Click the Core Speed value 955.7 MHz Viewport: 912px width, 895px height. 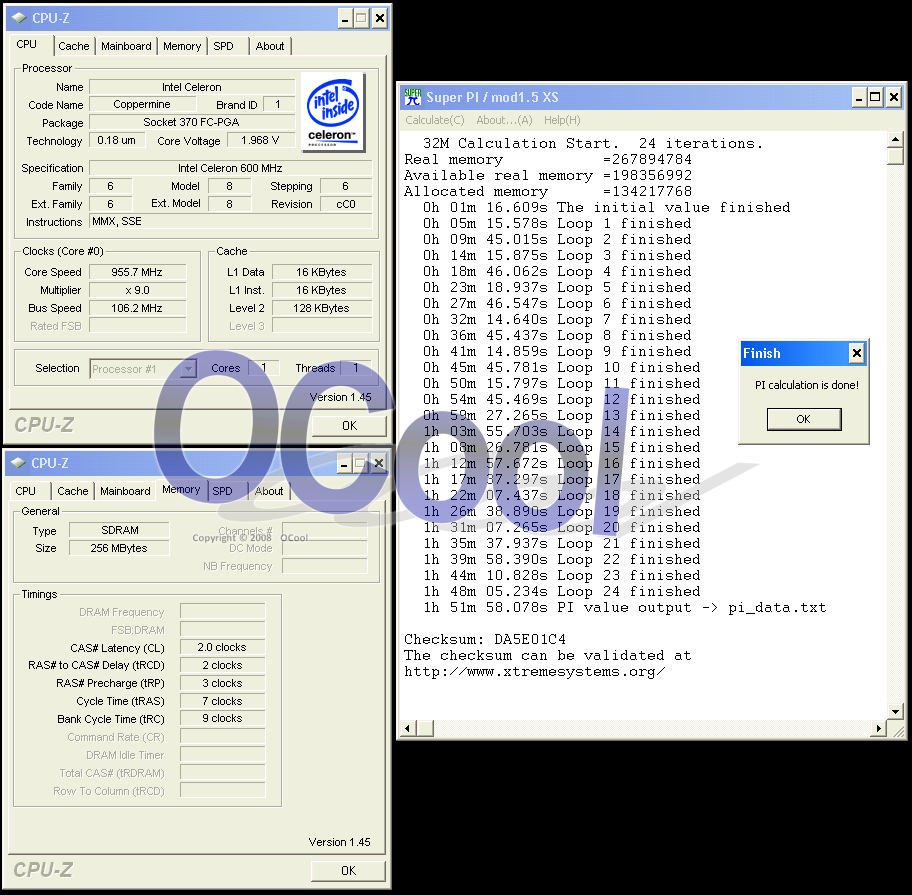[138, 272]
